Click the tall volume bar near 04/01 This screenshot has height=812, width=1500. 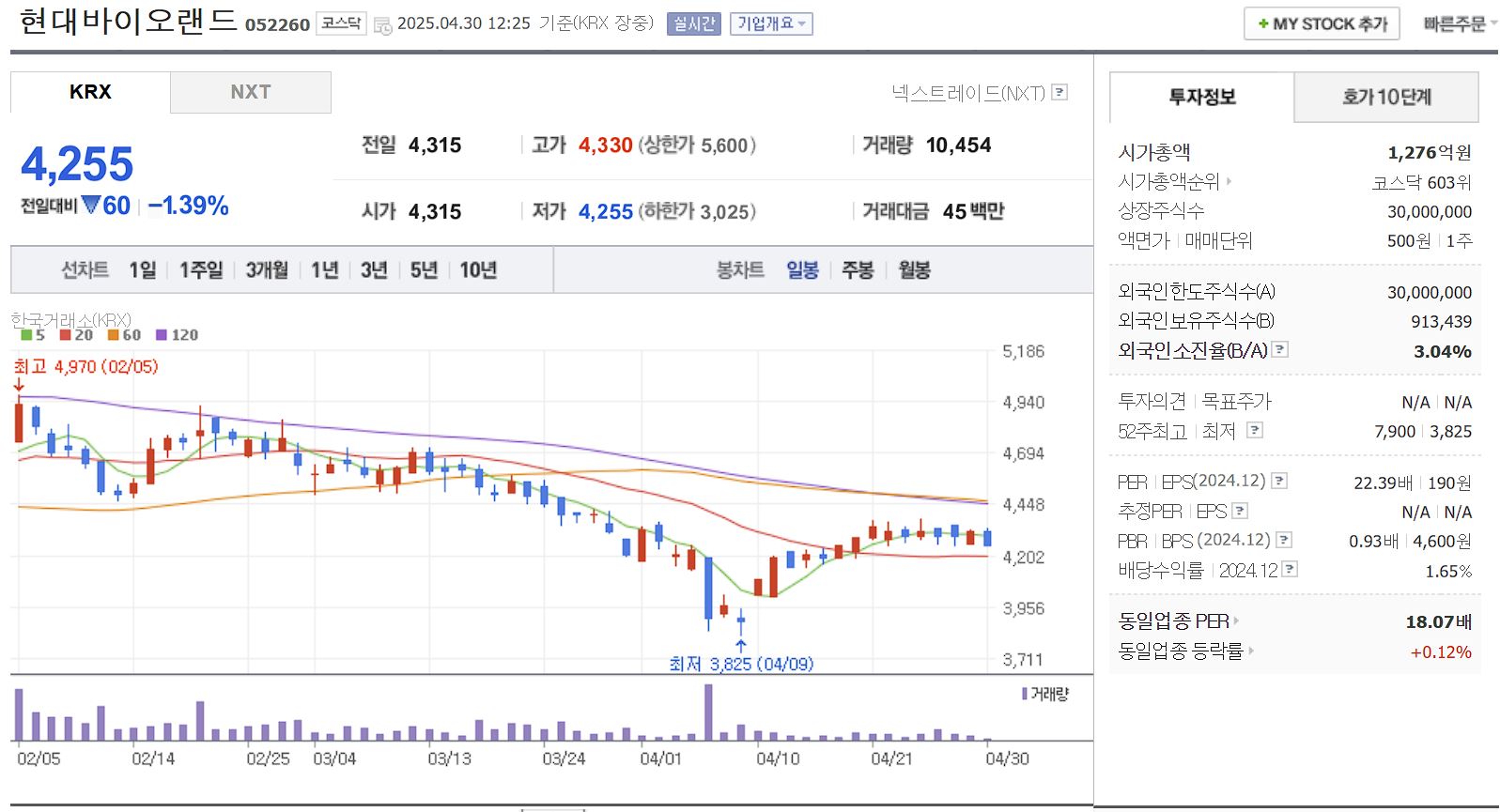(708, 712)
